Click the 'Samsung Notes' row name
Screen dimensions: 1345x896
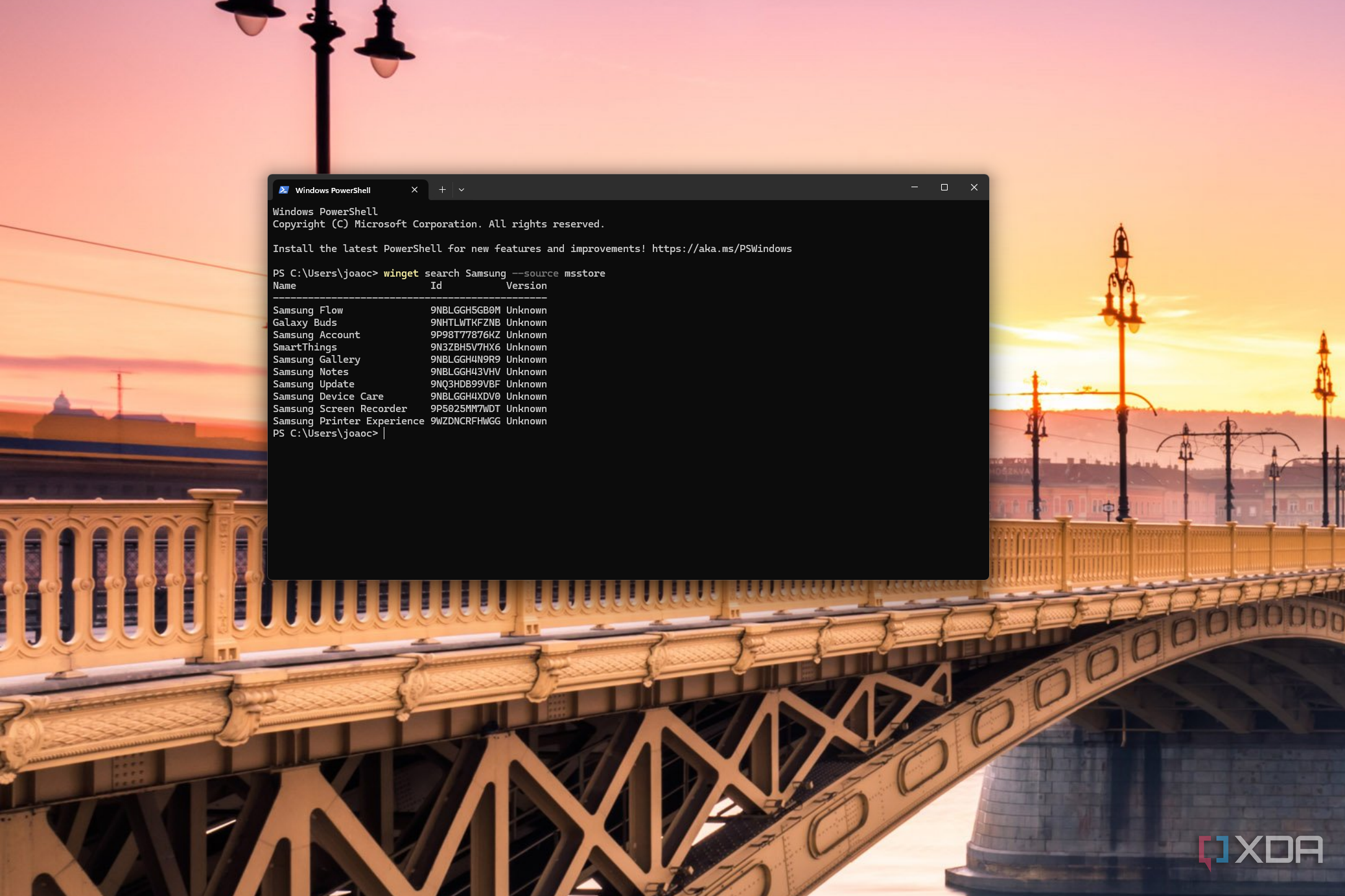[x=310, y=372]
